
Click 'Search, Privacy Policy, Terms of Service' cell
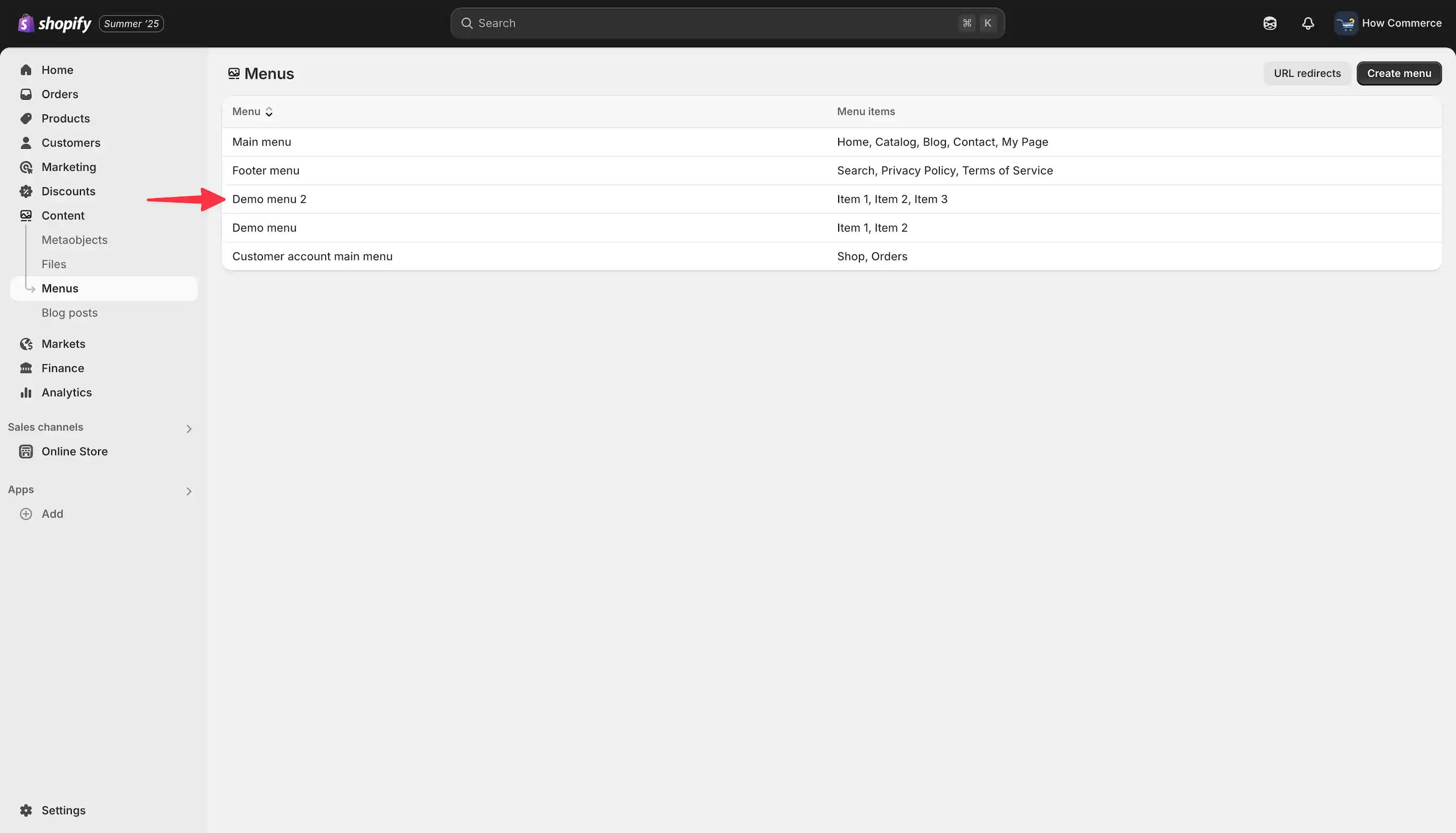[945, 170]
